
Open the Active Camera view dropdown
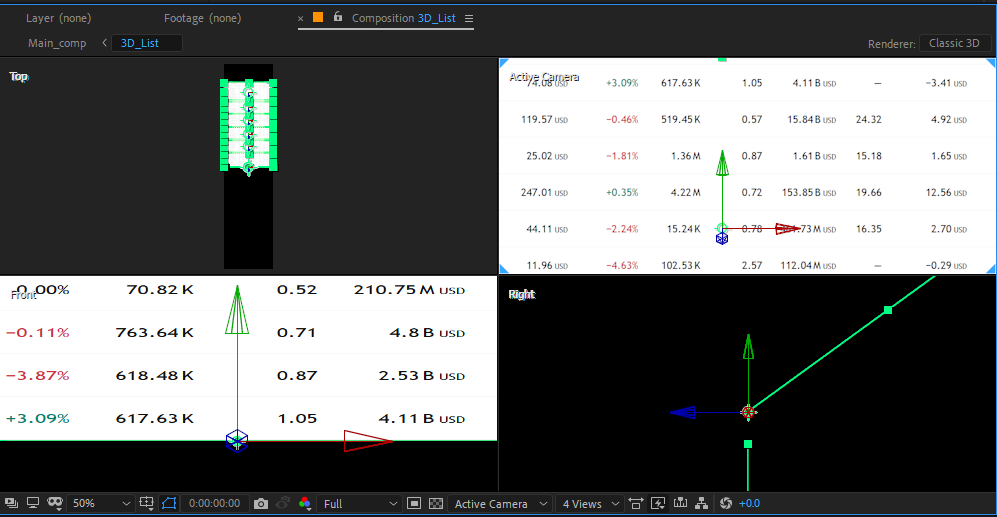(x=500, y=504)
